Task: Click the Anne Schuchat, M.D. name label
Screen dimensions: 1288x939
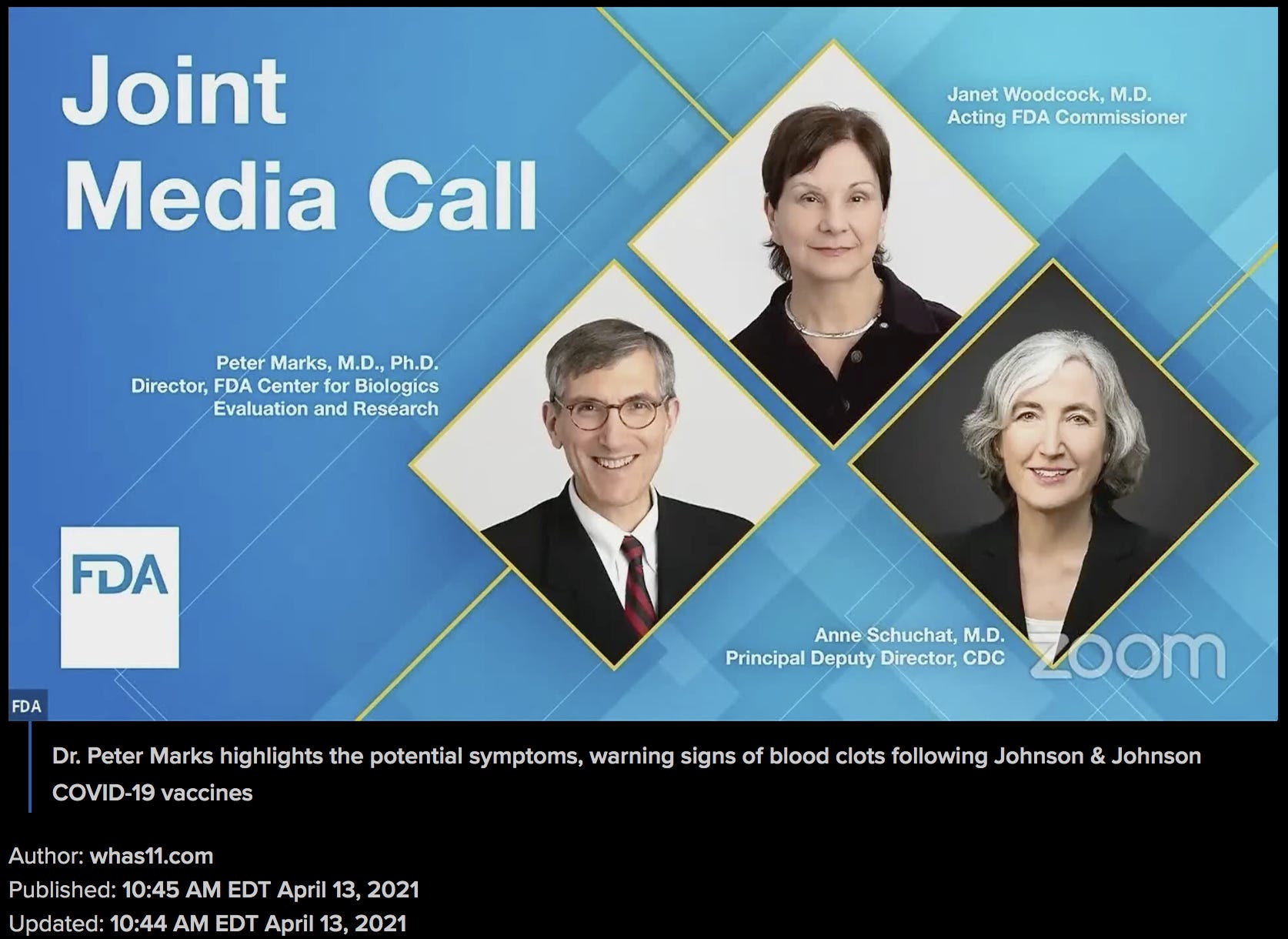Action: [x=909, y=635]
